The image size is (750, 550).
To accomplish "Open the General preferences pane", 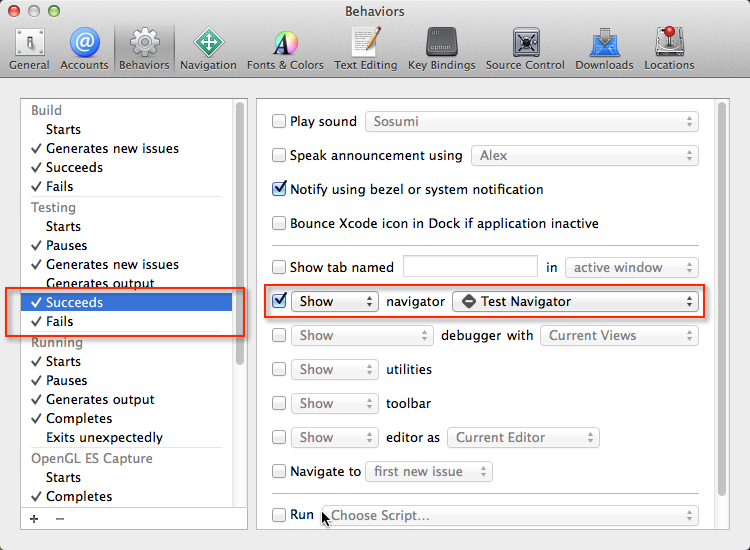I will tap(29, 48).
